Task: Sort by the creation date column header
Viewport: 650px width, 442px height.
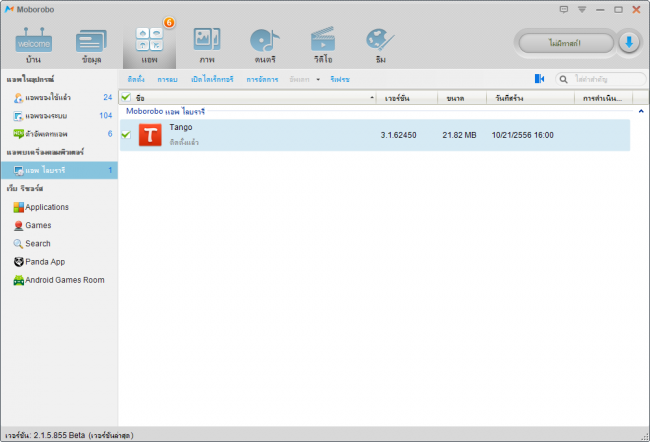Action: [x=530, y=98]
